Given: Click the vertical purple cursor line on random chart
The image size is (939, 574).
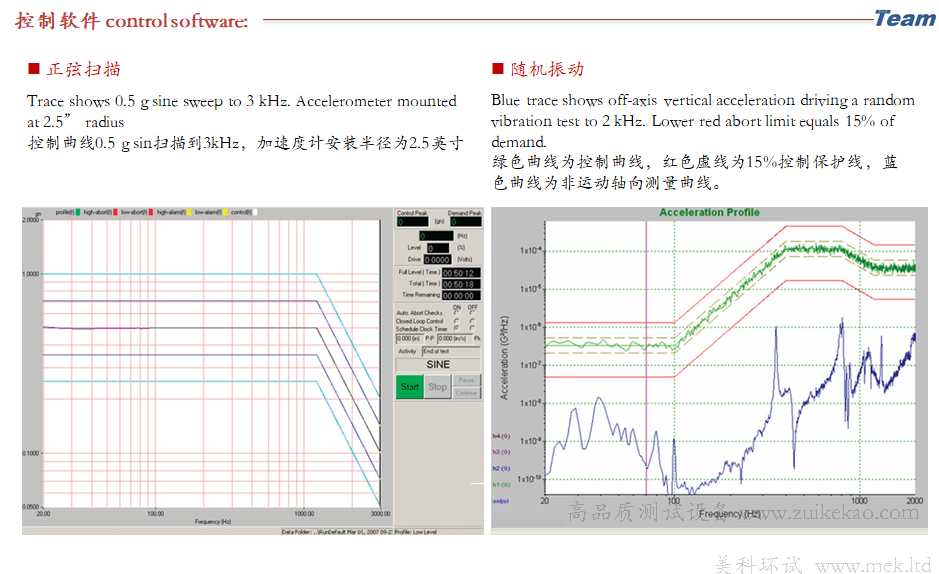Looking at the screenshot, I should click(646, 359).
